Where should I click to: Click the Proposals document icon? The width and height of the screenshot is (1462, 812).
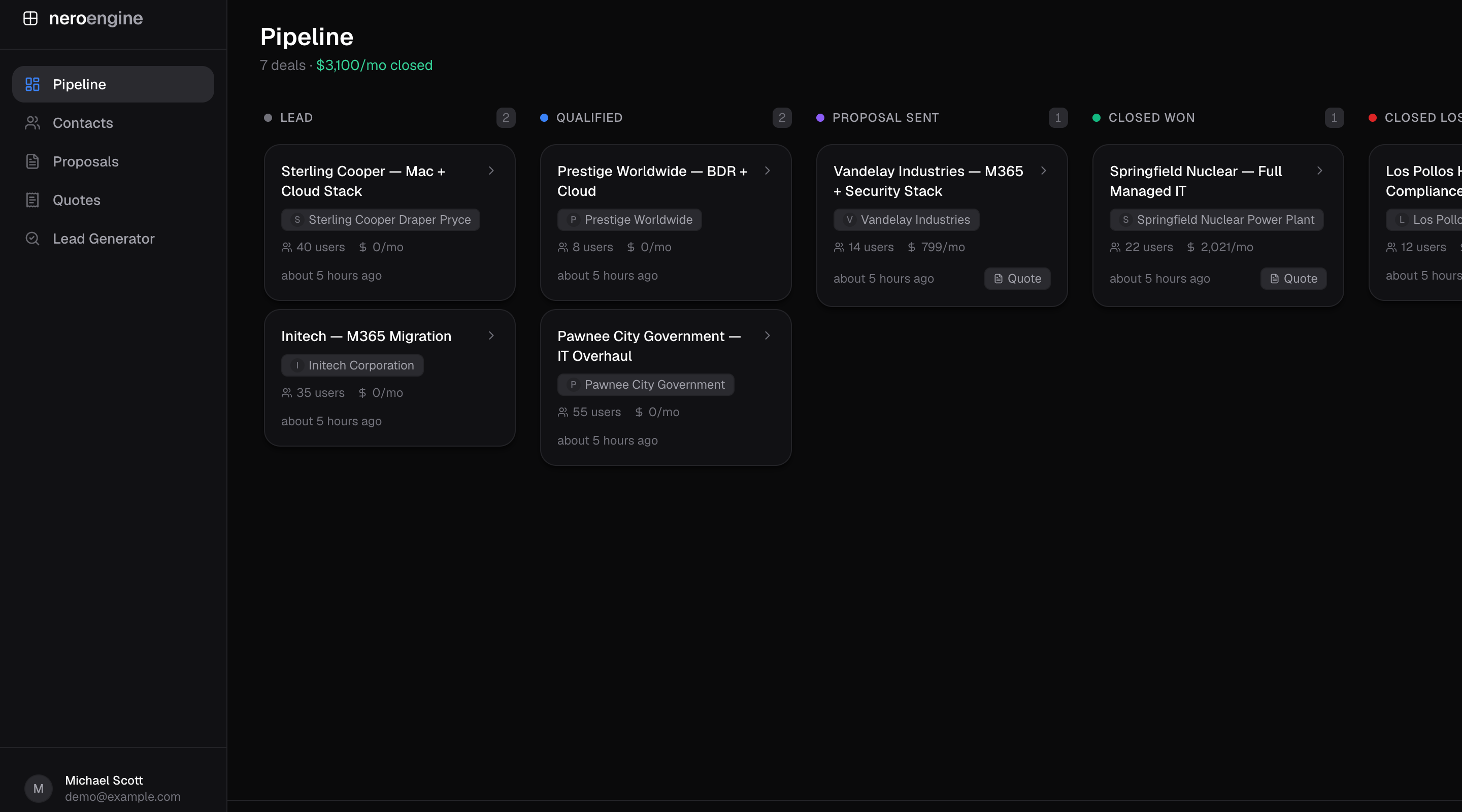[x=32, y=161]
